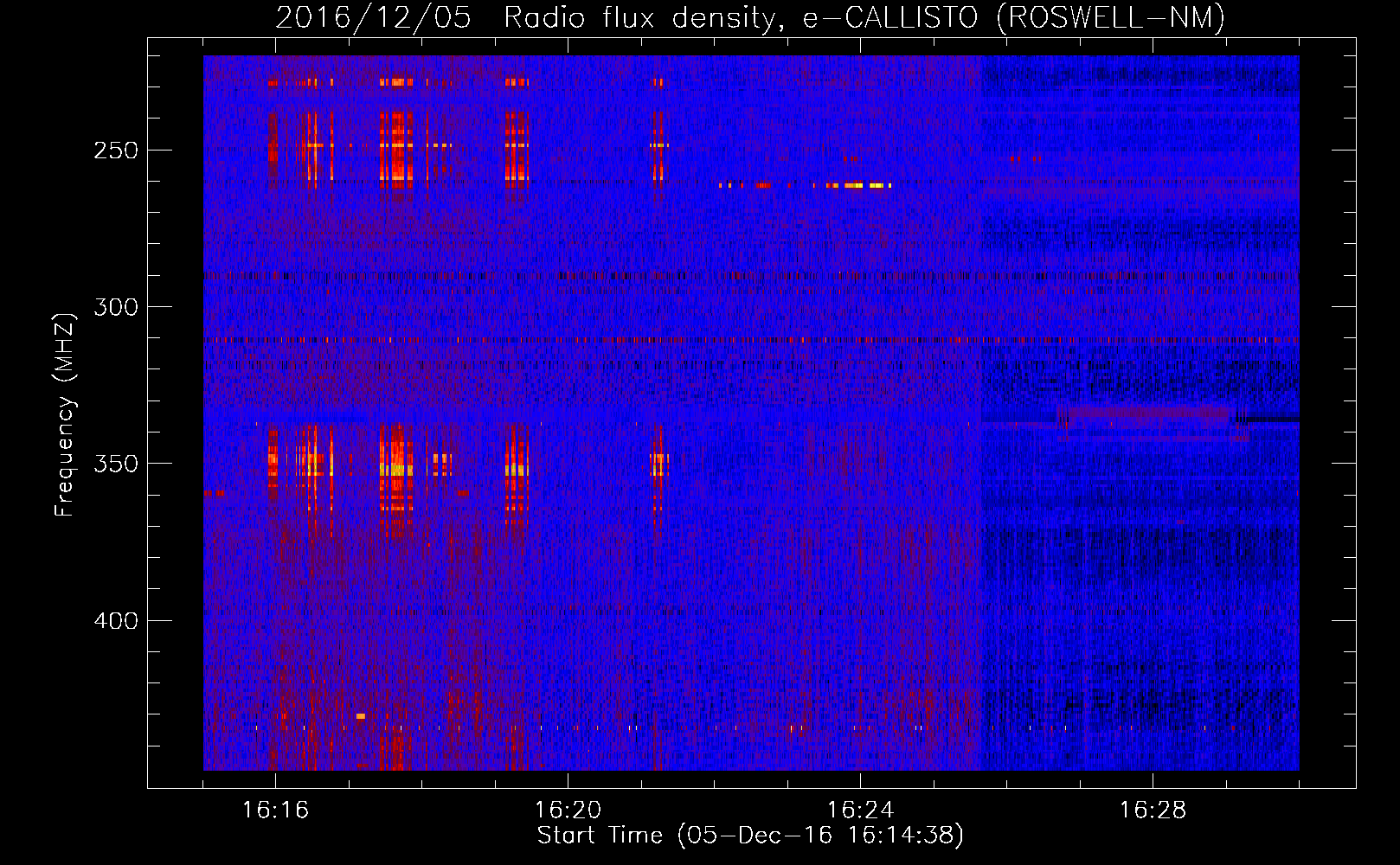This screenshot has height=865, width=1400.
Task: Click the 400 frequency tick label
Action: pyautogui.click(x=116, y=621)
